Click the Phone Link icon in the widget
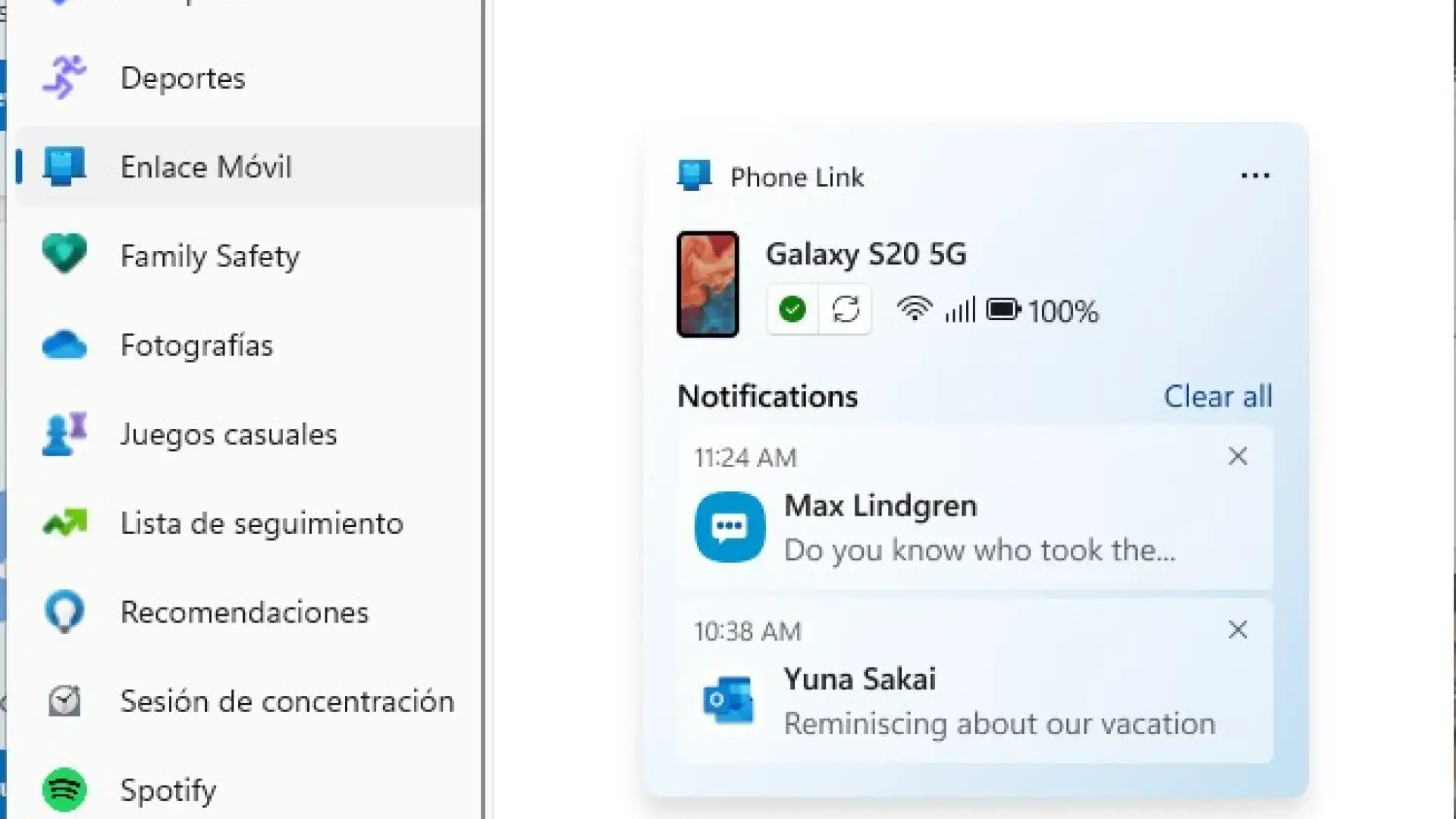 693,175
